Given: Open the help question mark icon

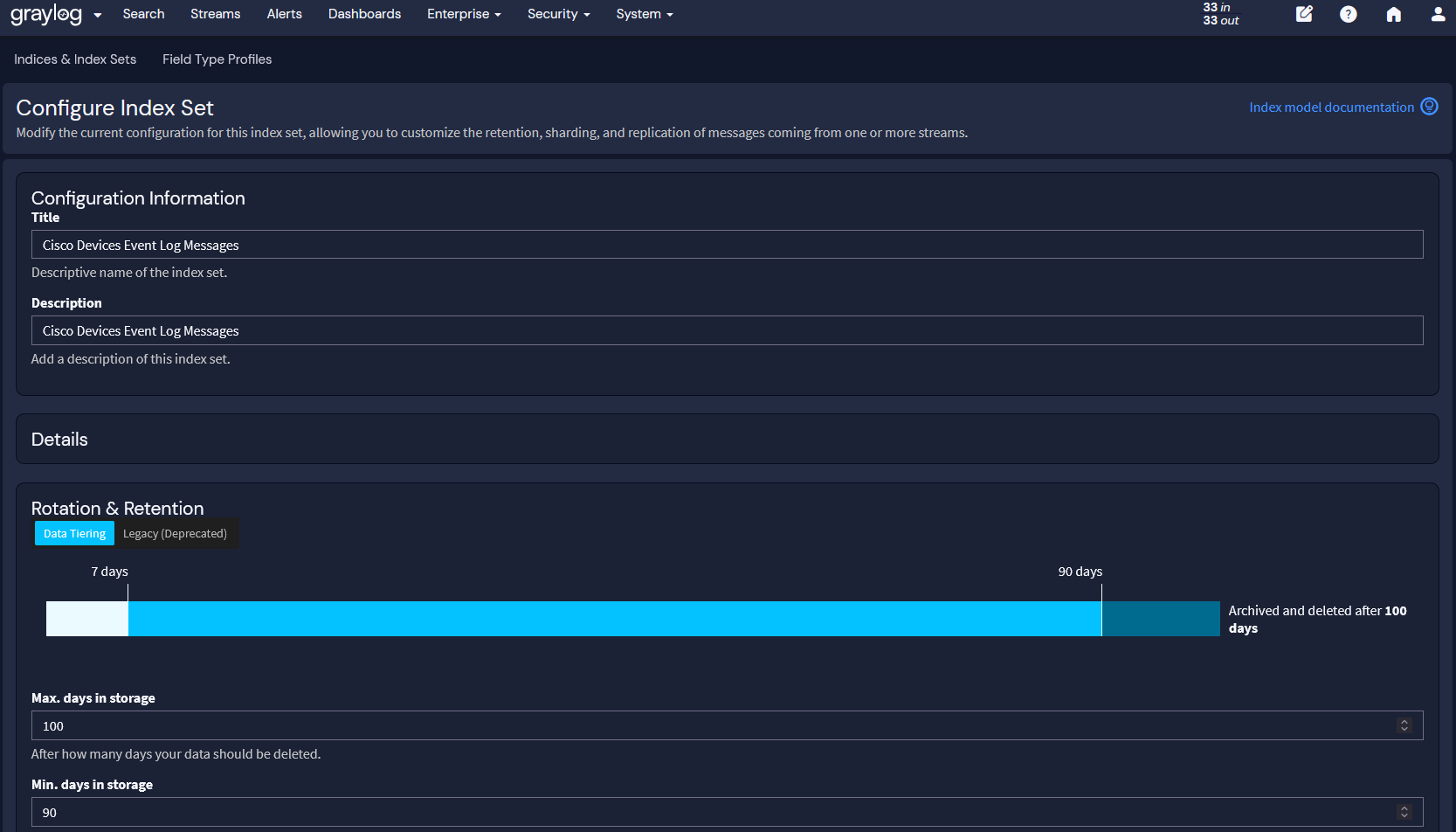Looking at the screenshot, I should [1349, 14].
